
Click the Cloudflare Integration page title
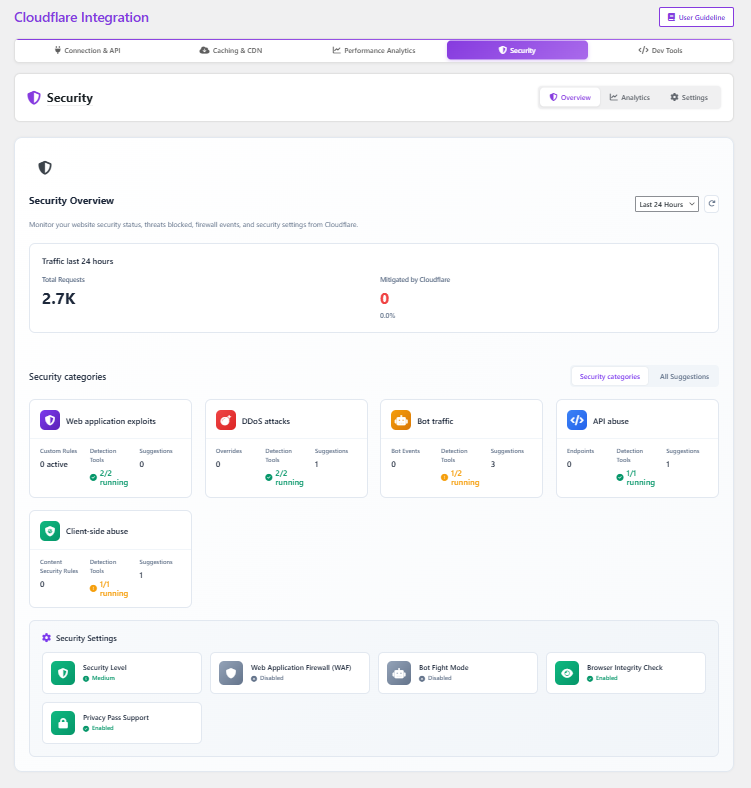pos(81,17)
